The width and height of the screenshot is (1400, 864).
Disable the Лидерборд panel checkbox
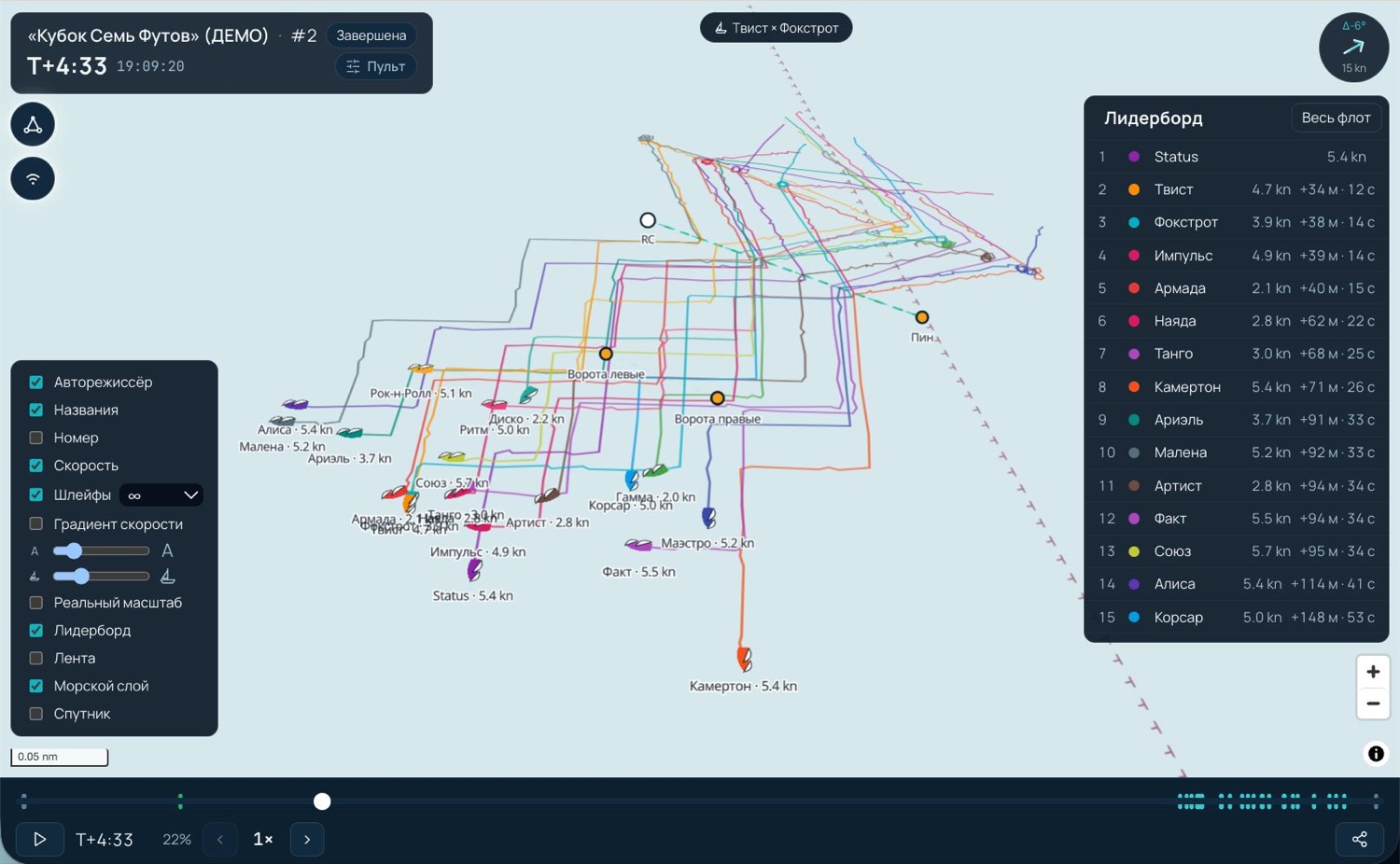[36, 631]
